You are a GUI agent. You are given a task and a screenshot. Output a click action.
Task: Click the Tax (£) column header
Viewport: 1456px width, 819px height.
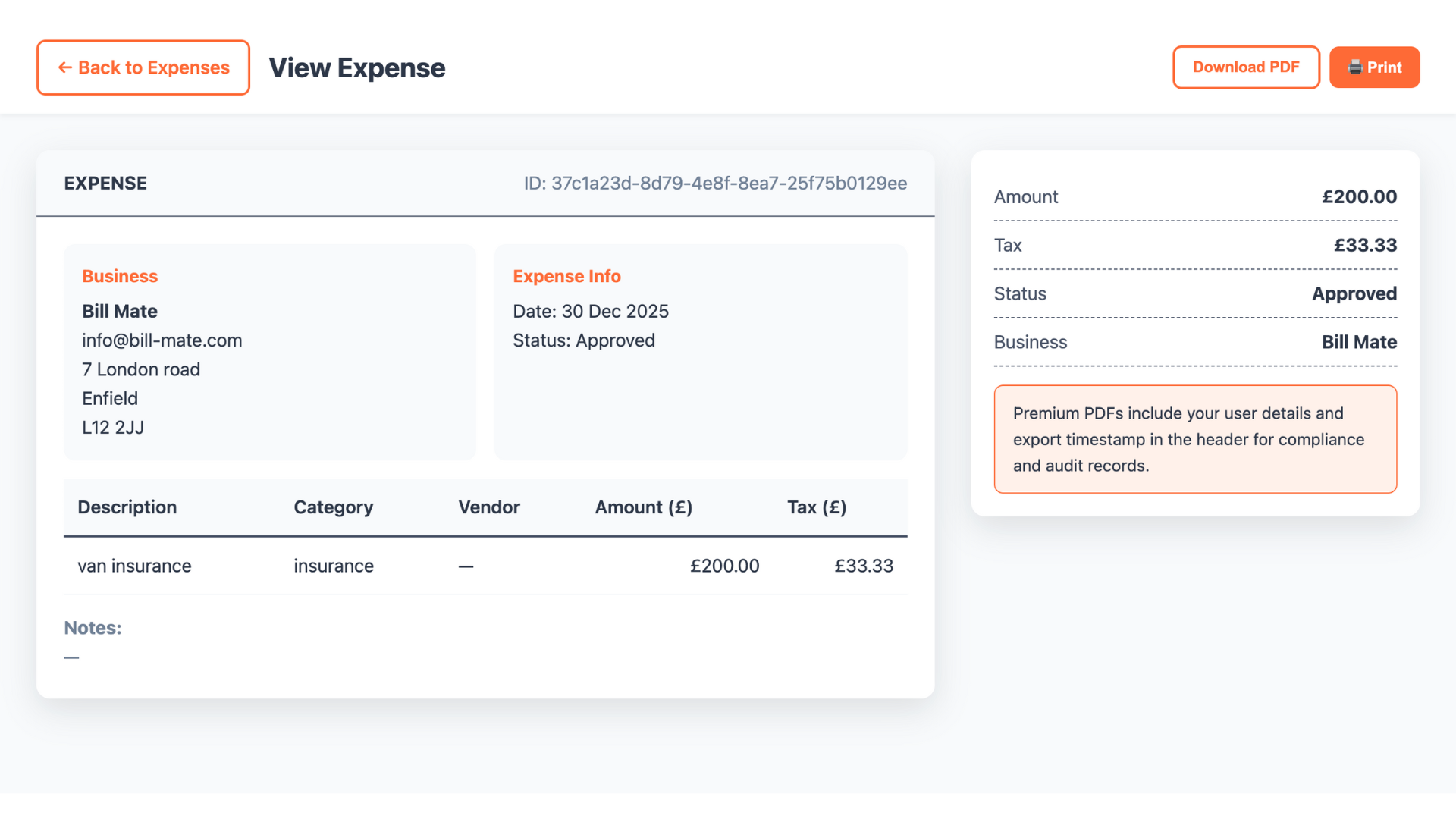tap(817, 507)
